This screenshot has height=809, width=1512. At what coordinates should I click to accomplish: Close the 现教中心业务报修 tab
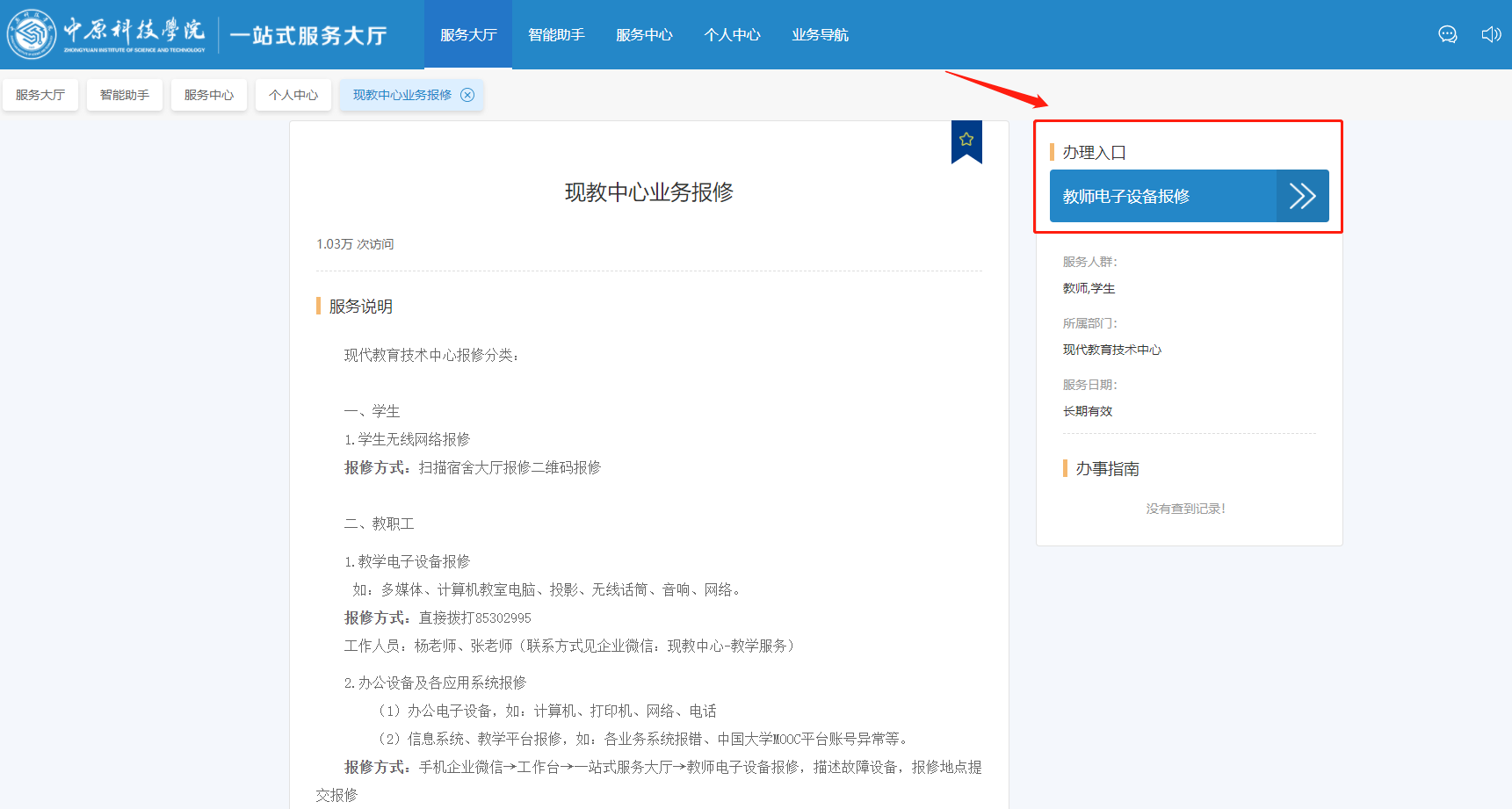[x=467, y=95]
